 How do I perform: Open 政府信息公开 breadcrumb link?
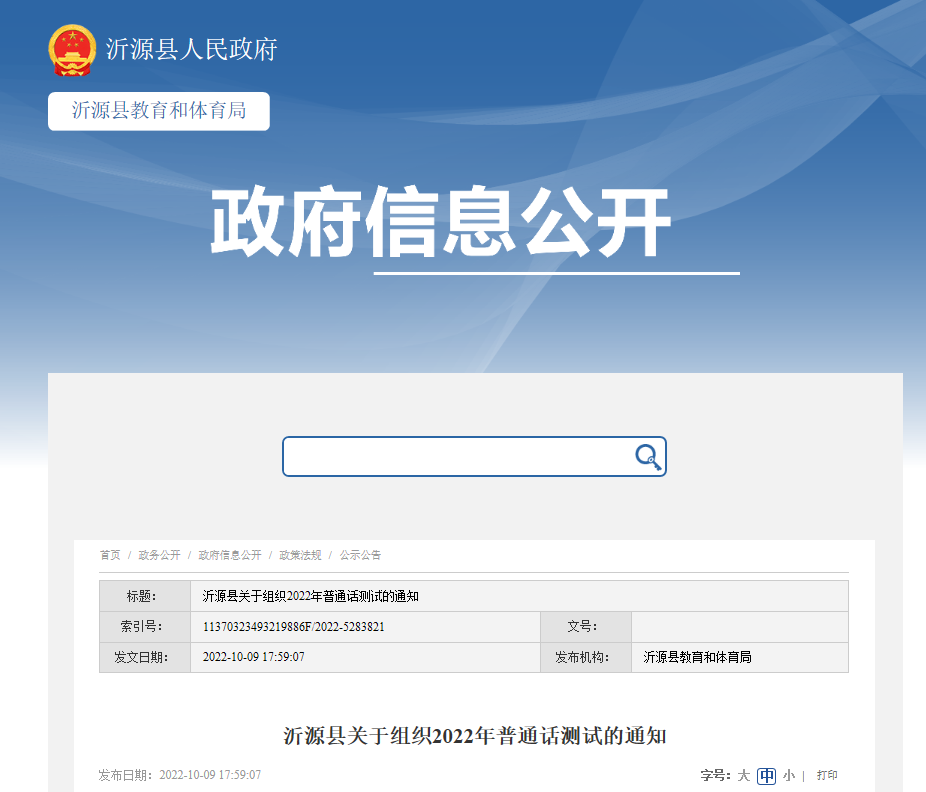coord(230,555)
